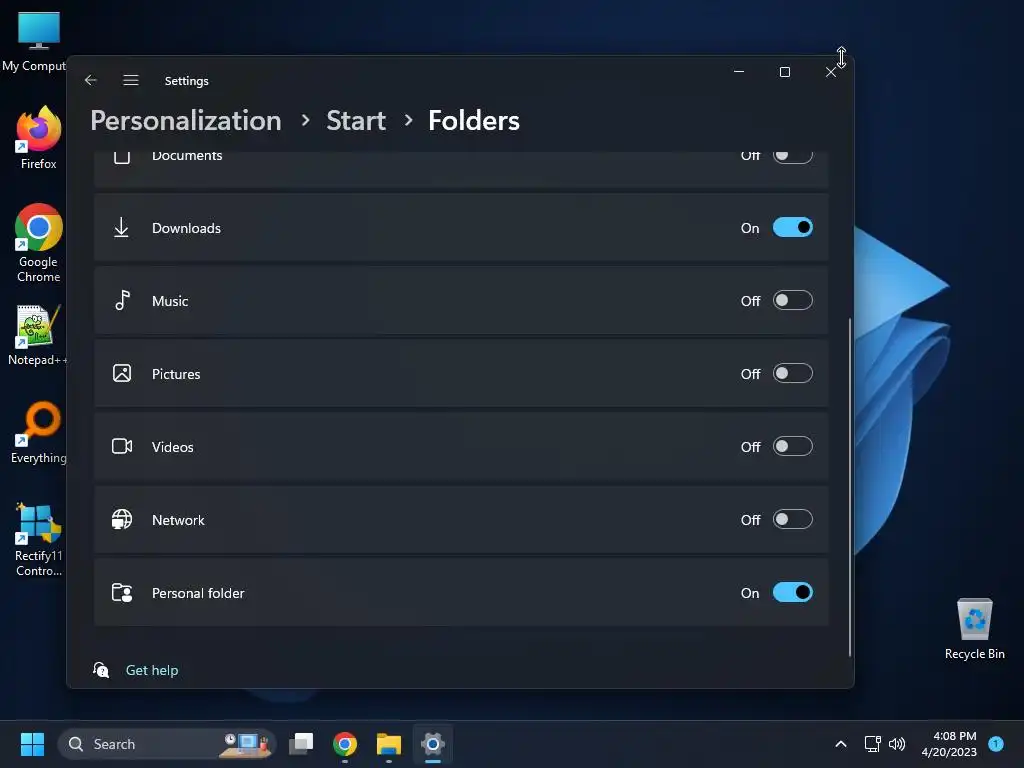Open Task View from the taskbar

click(301, 744)
